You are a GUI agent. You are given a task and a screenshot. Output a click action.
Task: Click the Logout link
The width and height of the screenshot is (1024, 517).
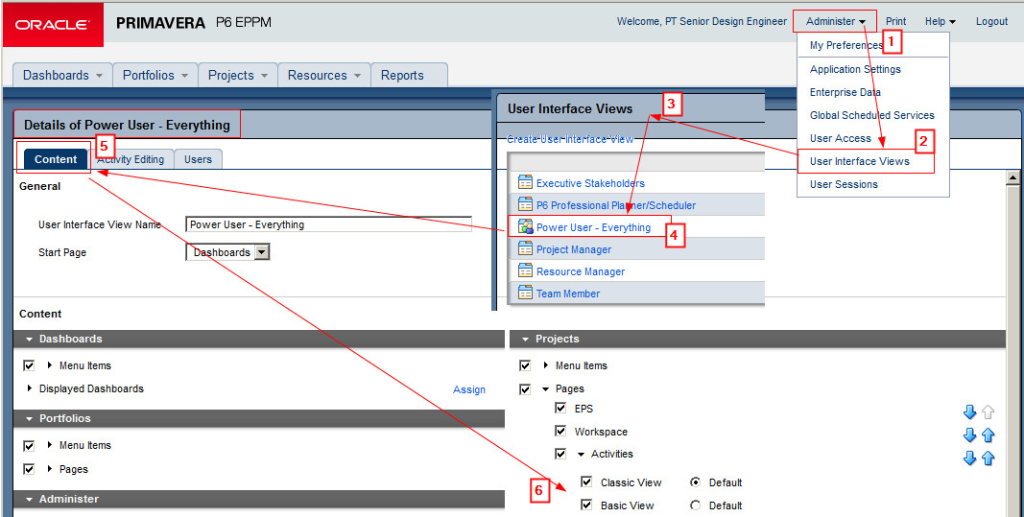[x=992, y=22]
